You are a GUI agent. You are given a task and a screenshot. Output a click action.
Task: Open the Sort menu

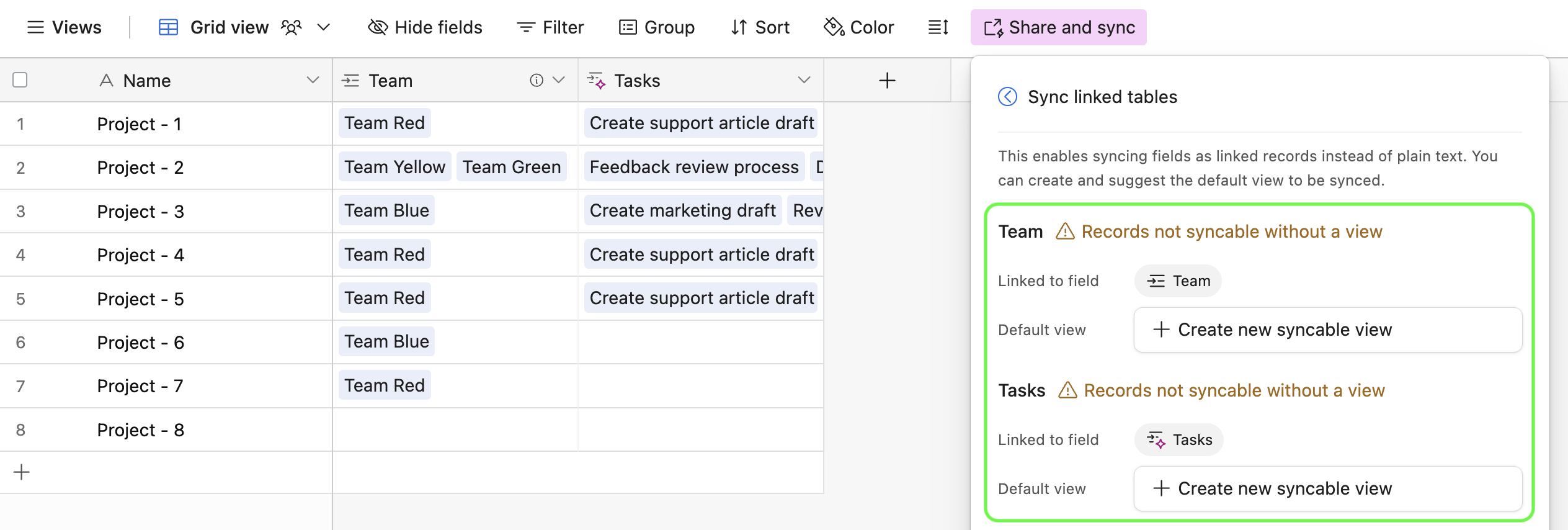760,27
